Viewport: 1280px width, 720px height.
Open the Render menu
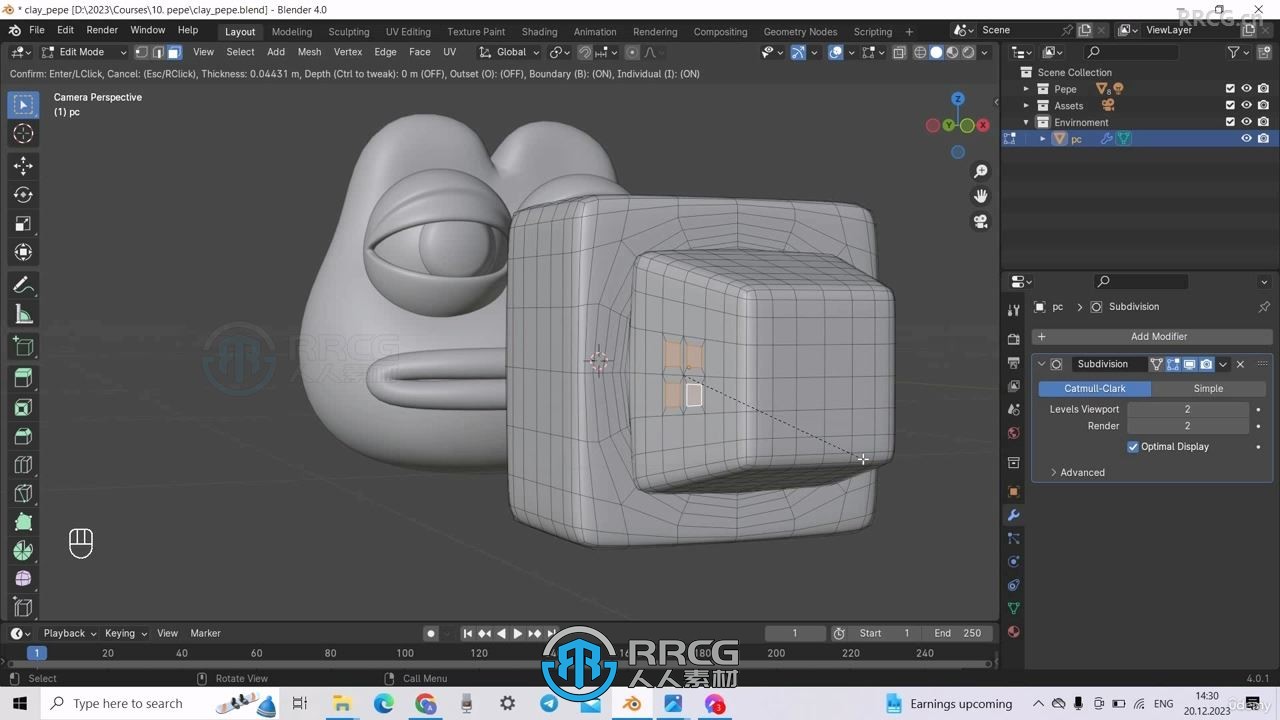coord(102,30)
